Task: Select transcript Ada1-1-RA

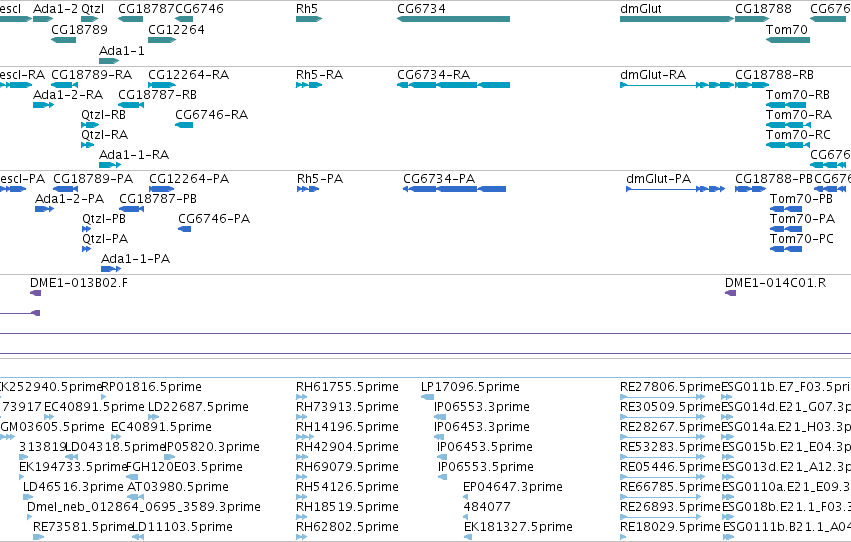Action: click(x=110, y=165)
